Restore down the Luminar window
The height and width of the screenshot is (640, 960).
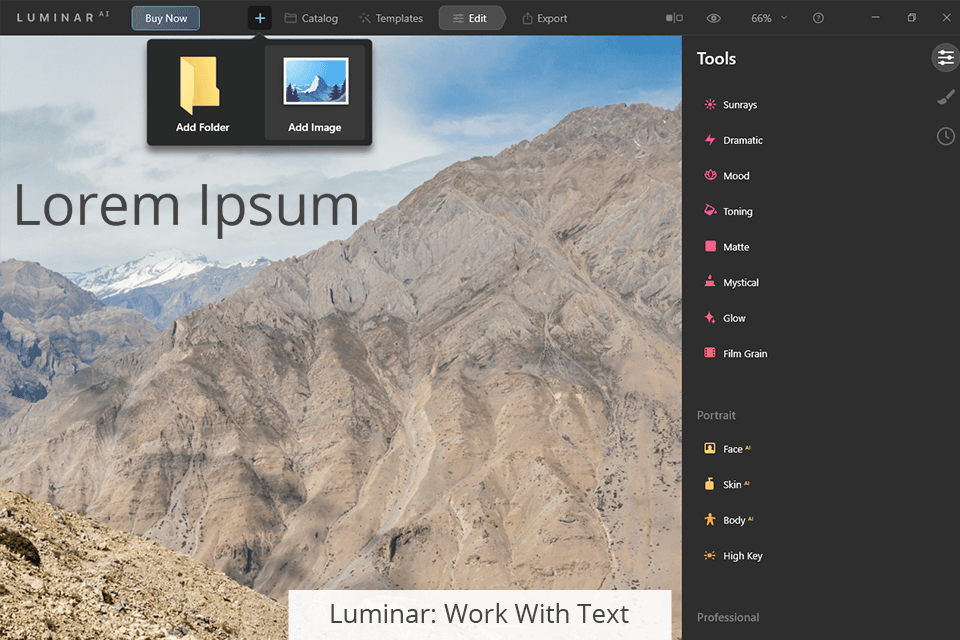pyautogui.click(x=912, y=18)
